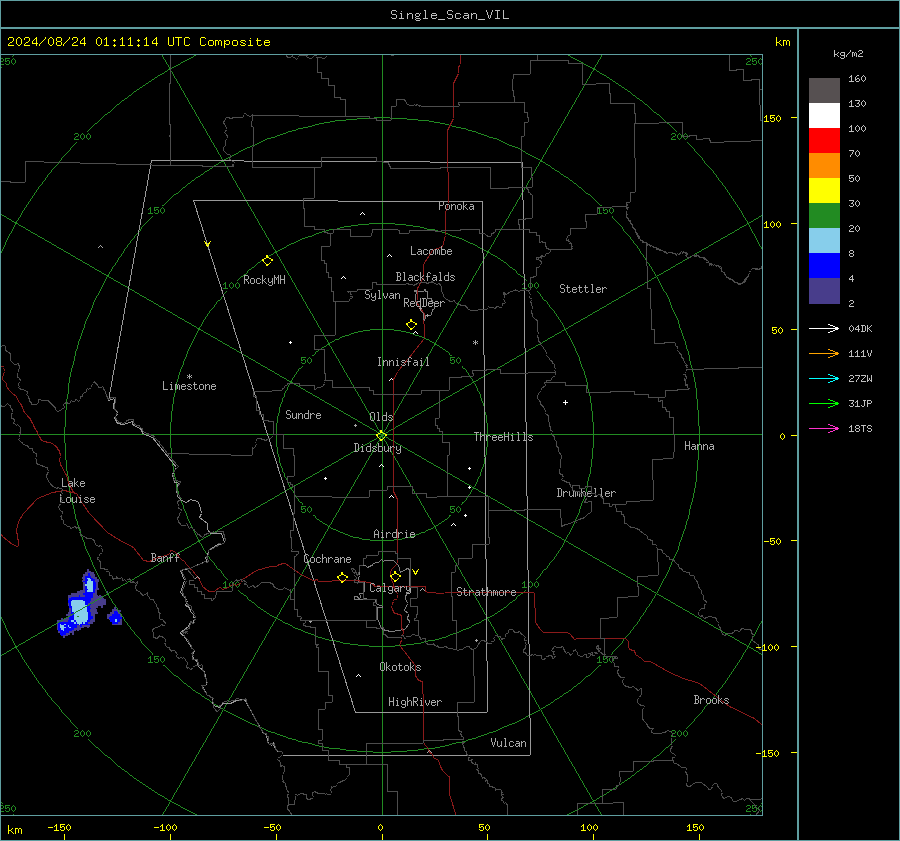Screen dimensions: 900x841
Task: Click the magenta 18TS arrow icon
Action: 824,428
